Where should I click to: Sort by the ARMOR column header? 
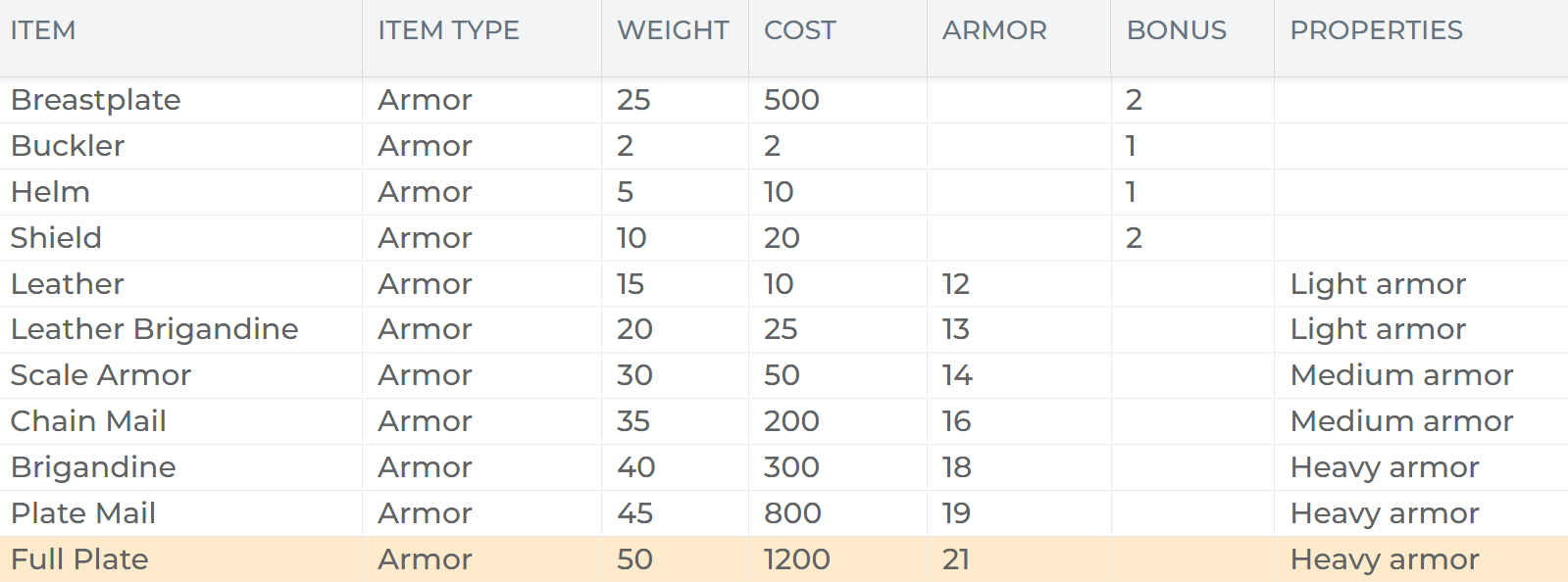point(994,30)
